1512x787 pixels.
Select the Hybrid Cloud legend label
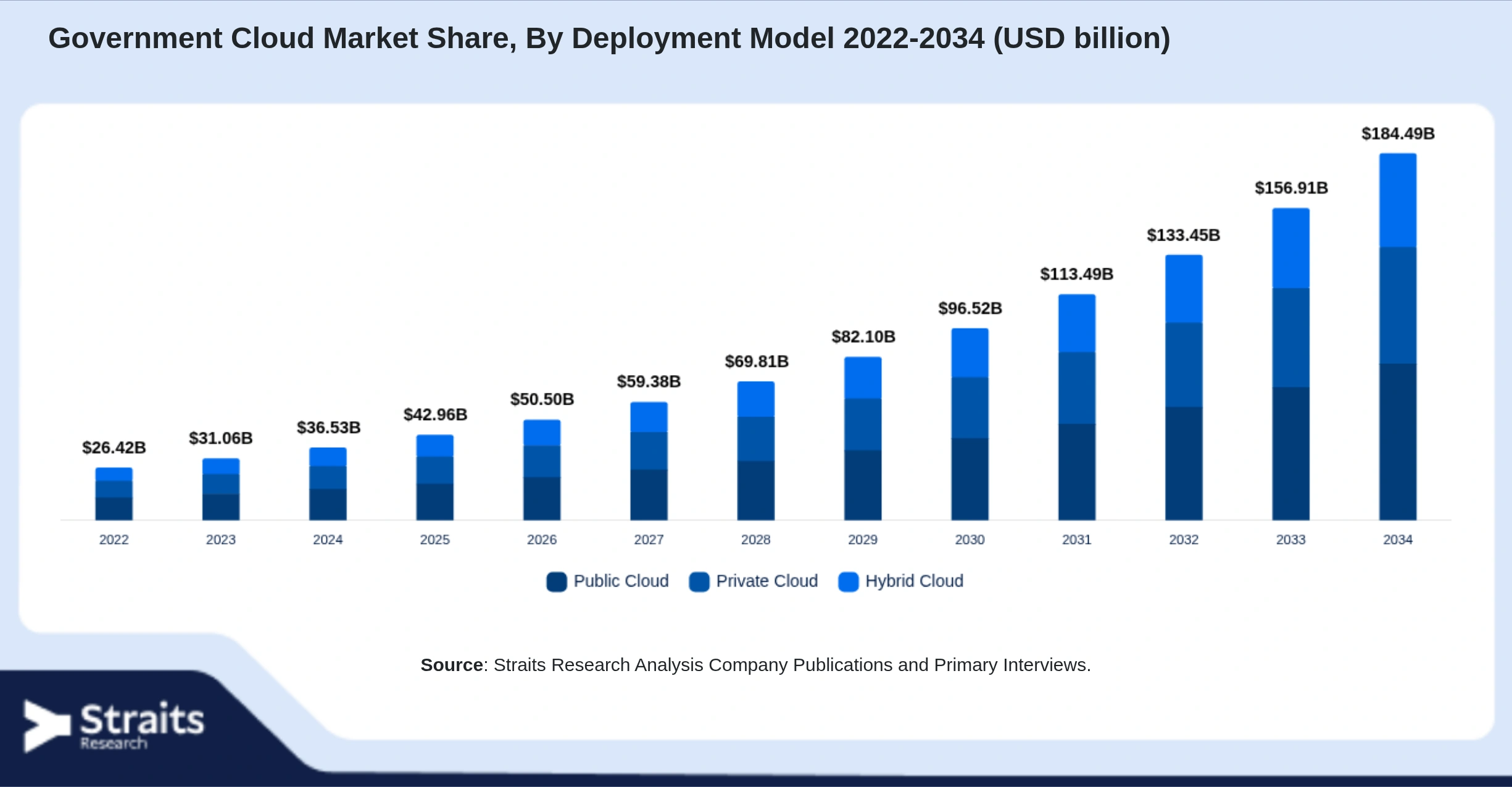(914, 581)
